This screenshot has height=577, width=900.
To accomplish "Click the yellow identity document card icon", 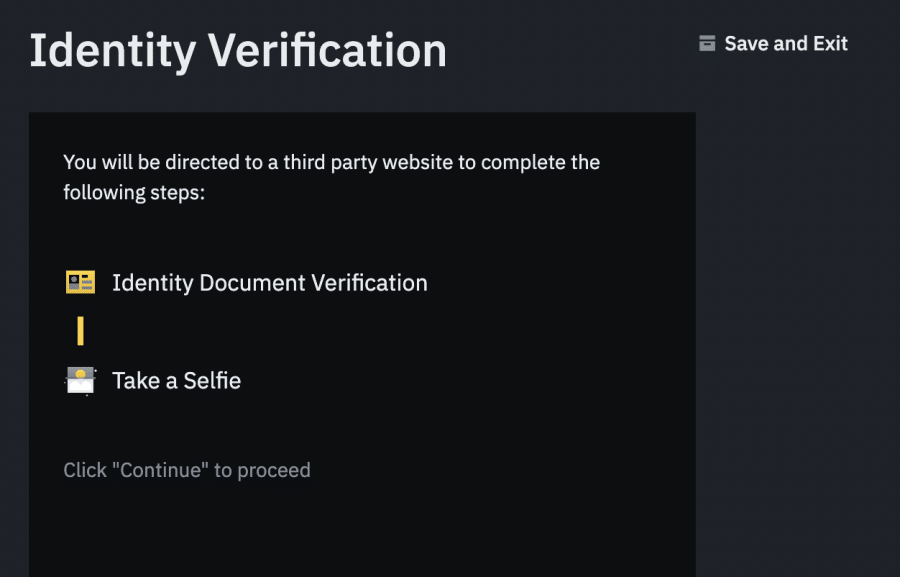I will [x=80, y=283].
